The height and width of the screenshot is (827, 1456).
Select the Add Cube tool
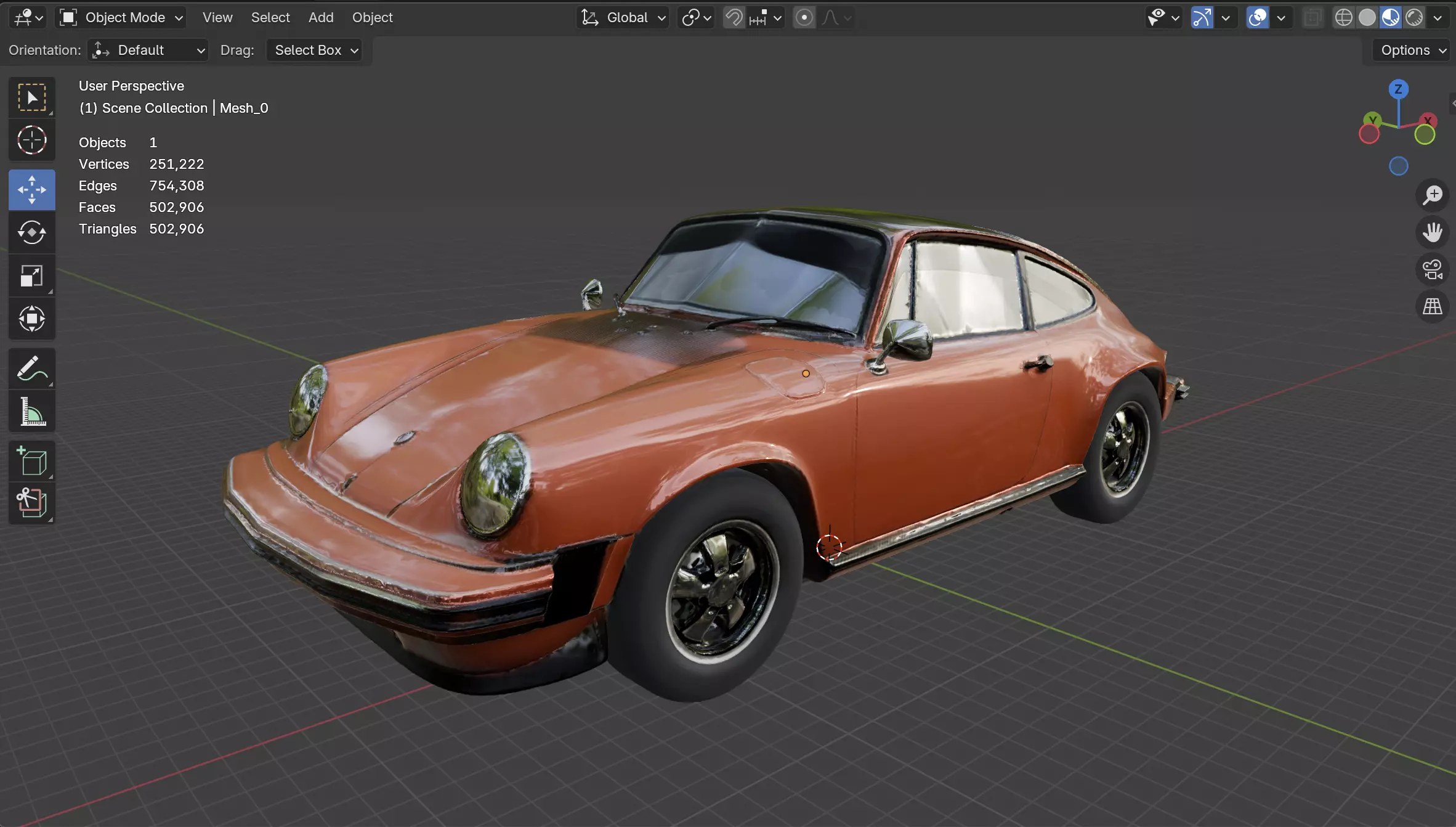[31, 461]
